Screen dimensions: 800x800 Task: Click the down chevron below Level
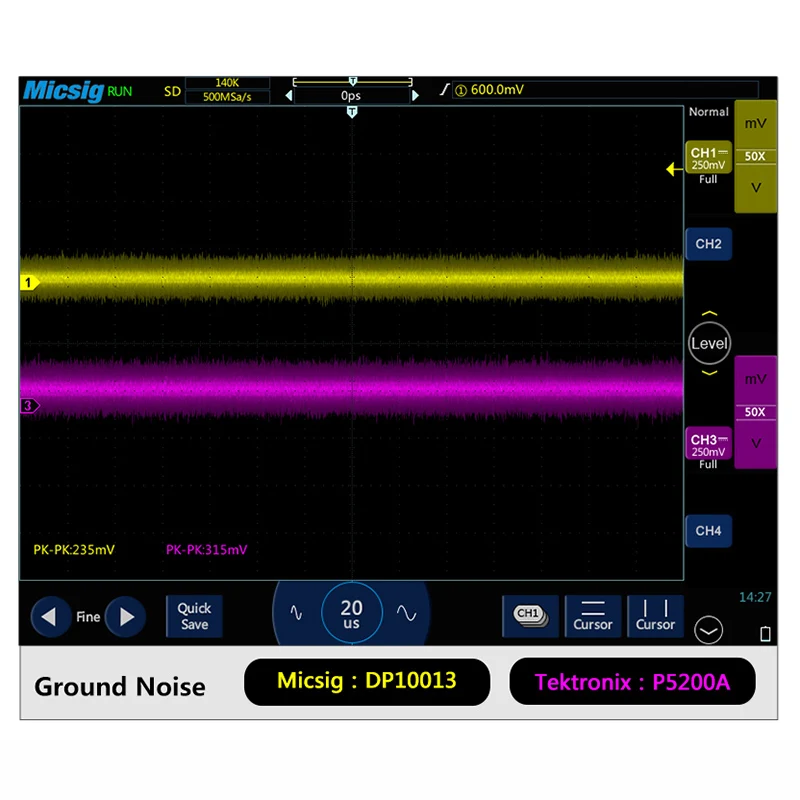[x=709, y=373]
